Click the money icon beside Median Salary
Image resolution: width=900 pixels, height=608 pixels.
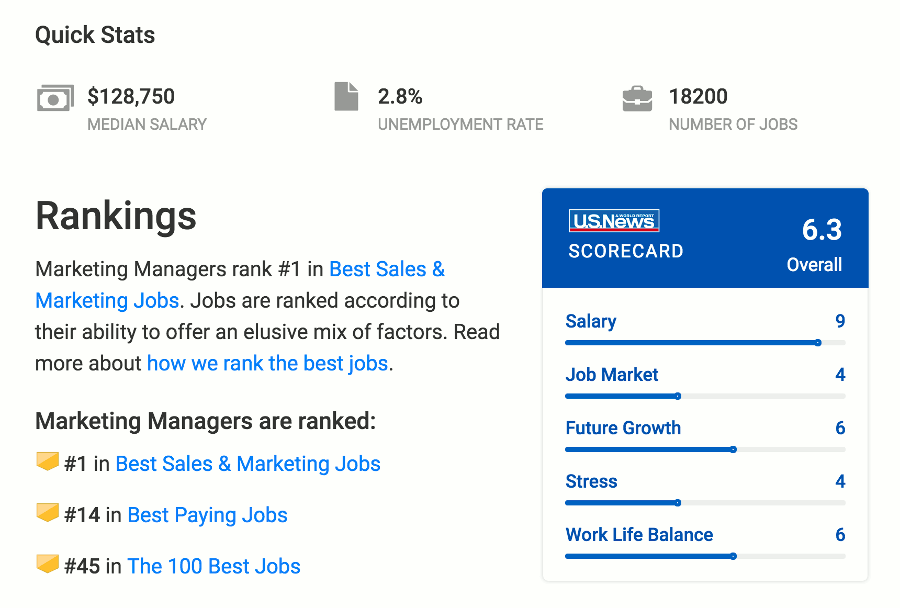point(55,97)
